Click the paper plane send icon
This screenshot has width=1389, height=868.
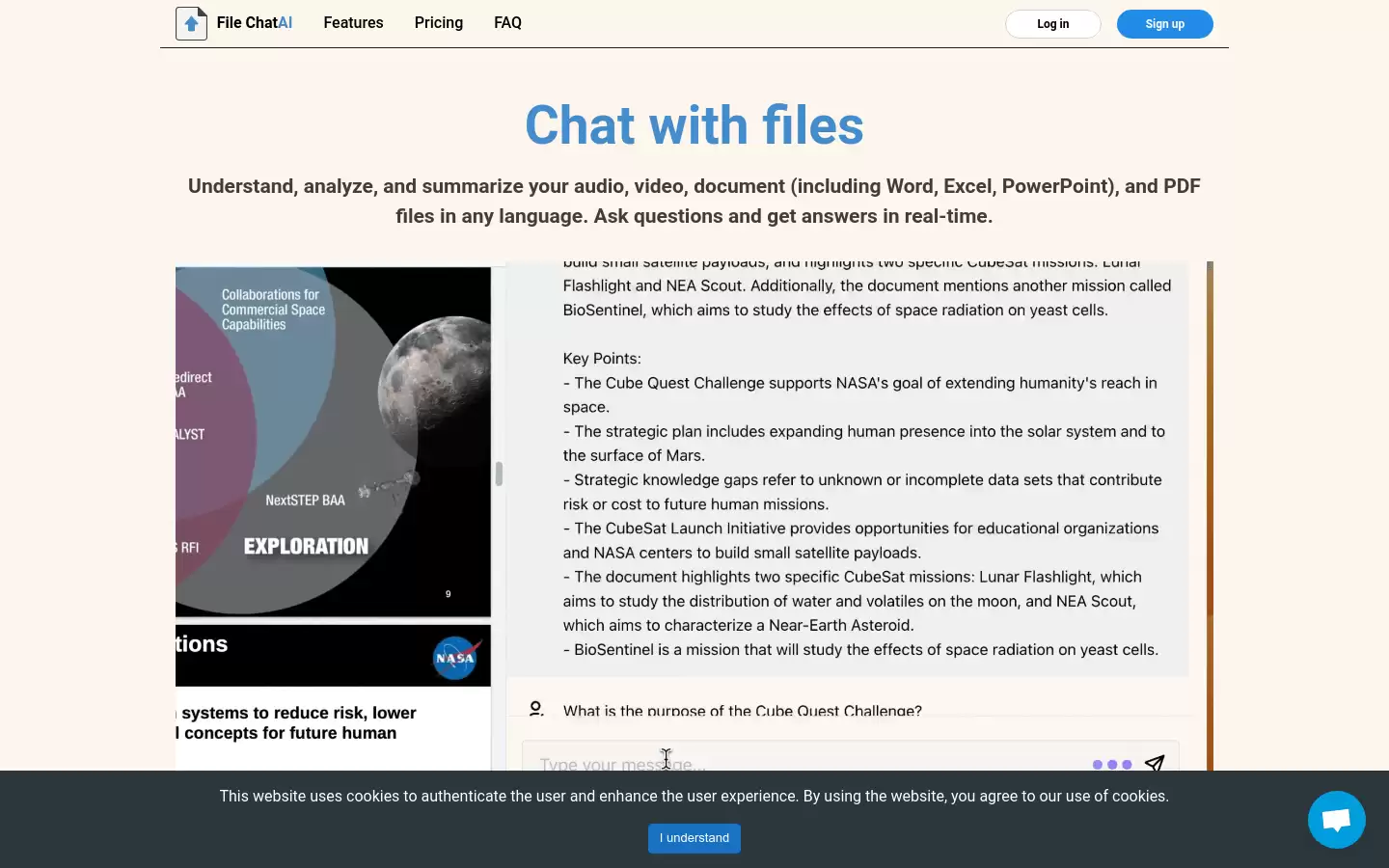(x=1155, y=763)
